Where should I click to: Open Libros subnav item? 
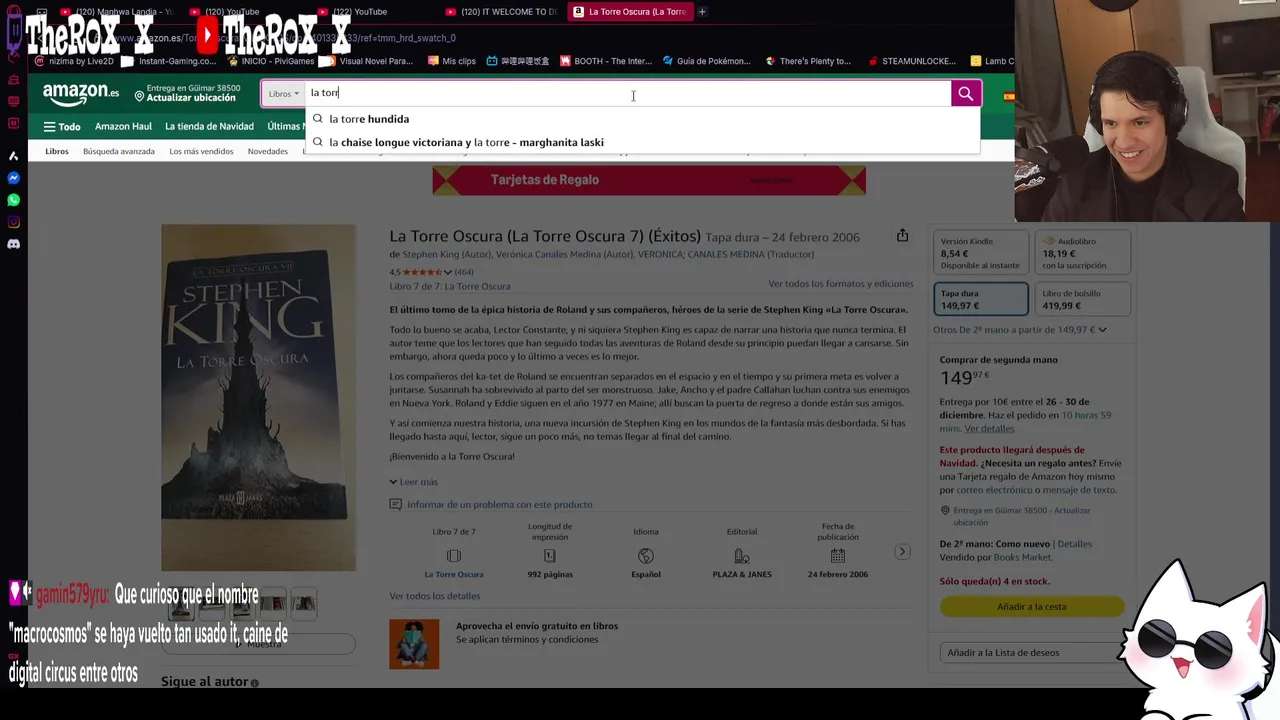pyautogui.click(x=57, y=151)
